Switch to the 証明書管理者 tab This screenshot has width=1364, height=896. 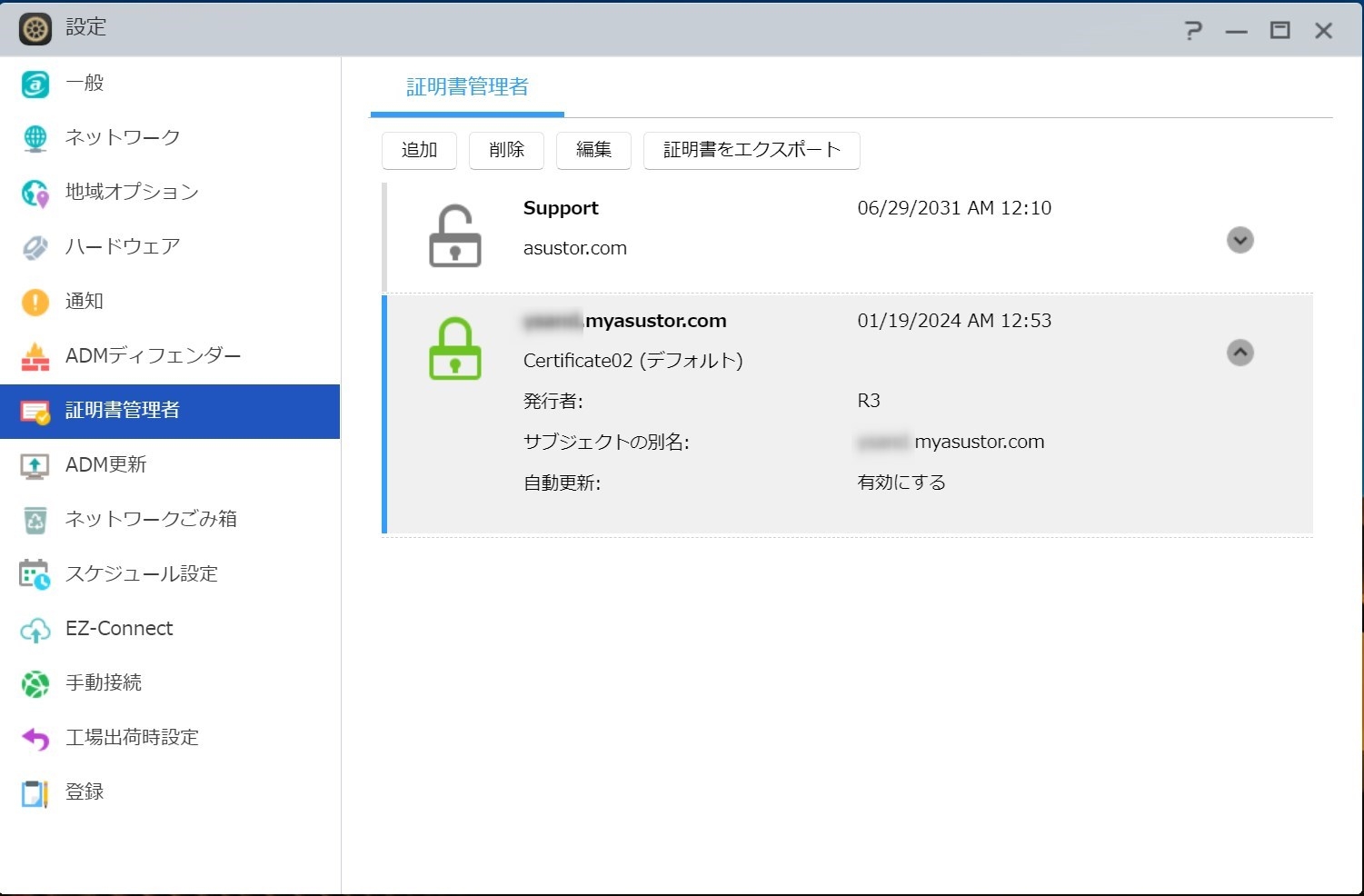pos(467,87)
